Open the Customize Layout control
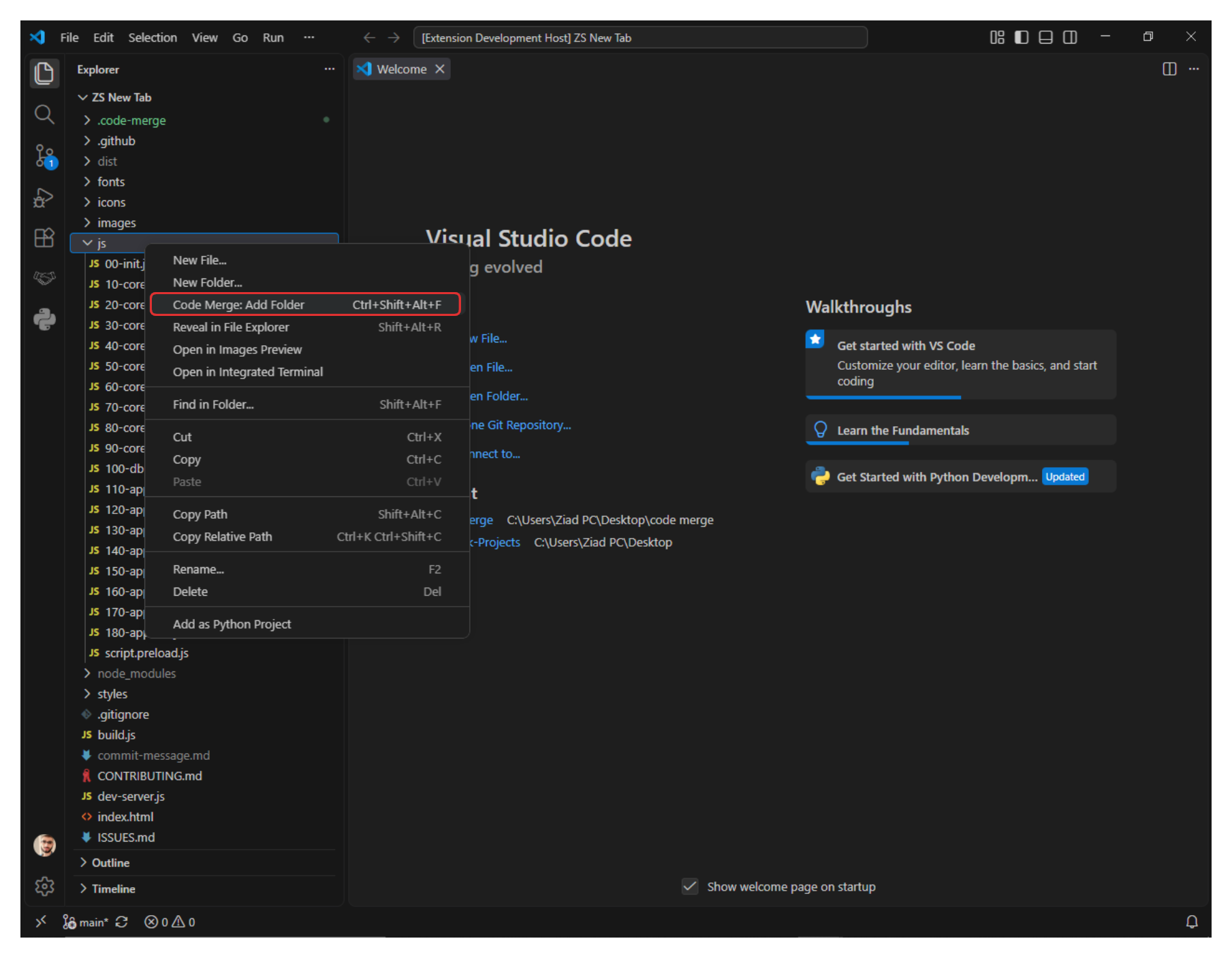Image resolution: width=1232 pixels, height=958 pixels. click(x=997, y=37)
